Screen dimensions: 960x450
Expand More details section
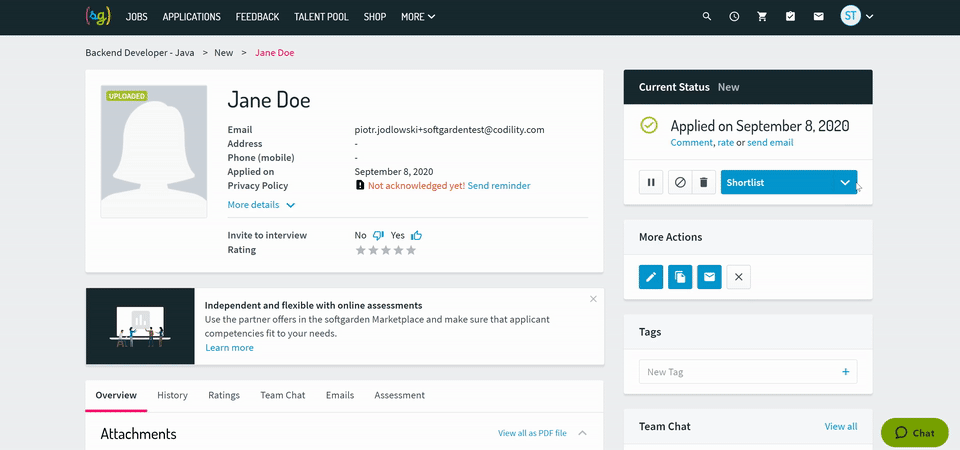[261, 205]
